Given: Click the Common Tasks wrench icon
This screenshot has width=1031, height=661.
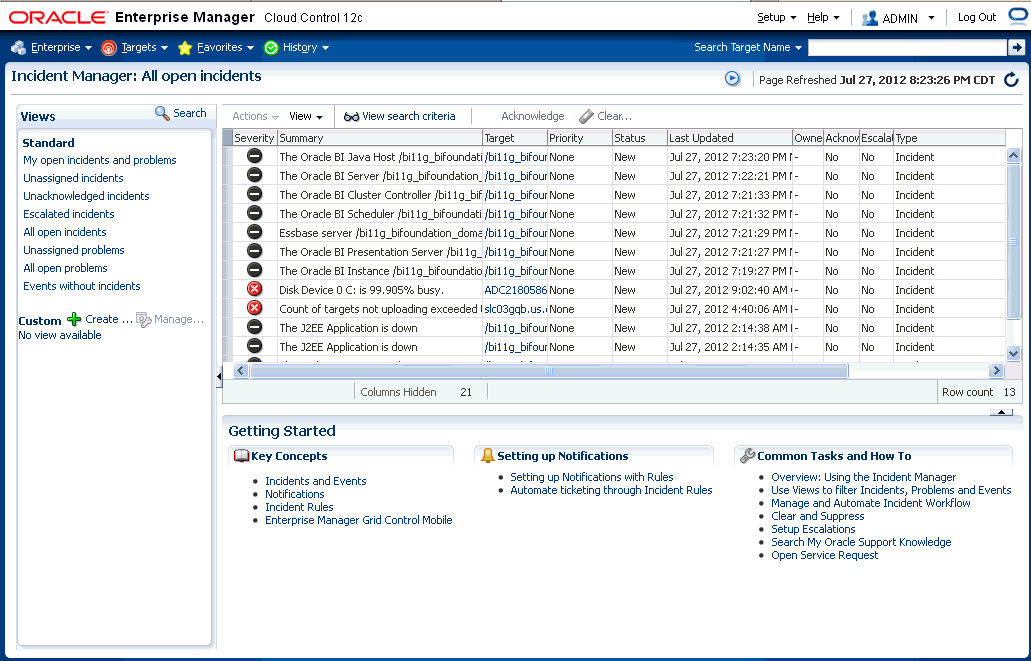Looking at the screenshot, I should 747,456.
